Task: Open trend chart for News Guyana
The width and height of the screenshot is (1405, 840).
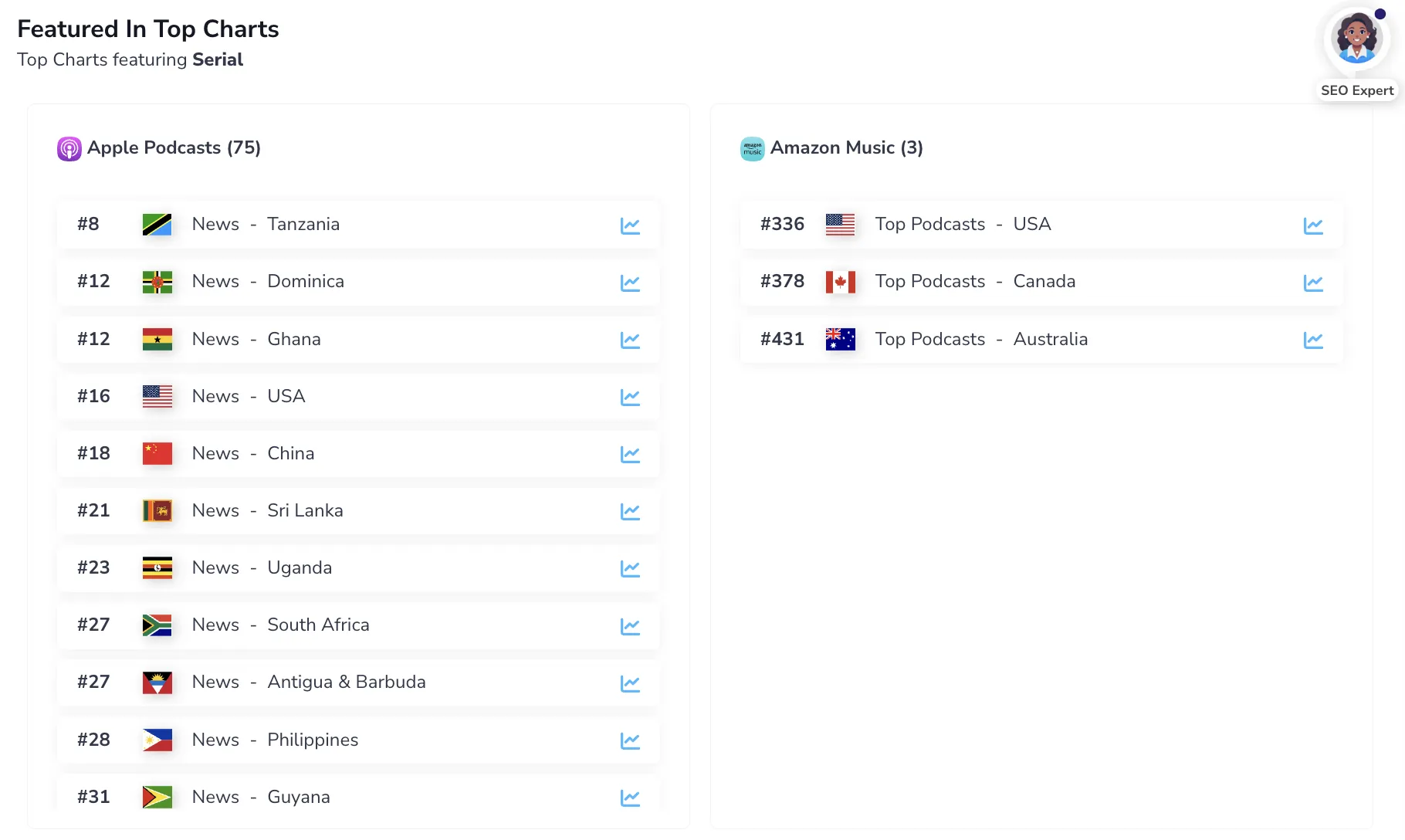Action: click(630, 798)
